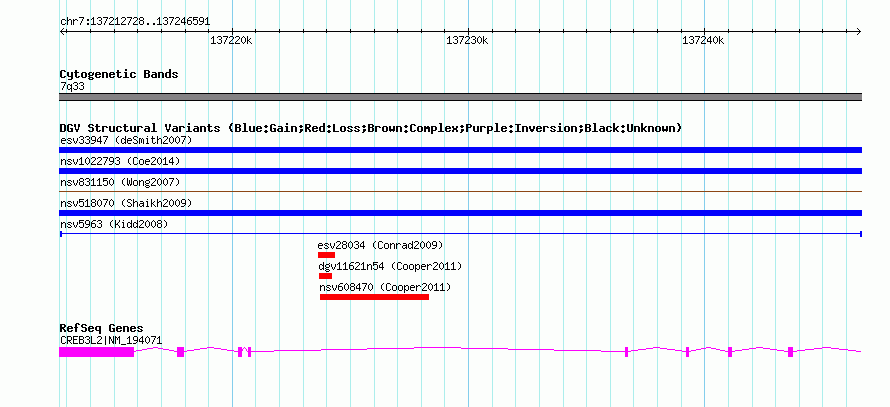
Task: Click the esv33947 (deSmith2007) blue gain bar
Action: coord(460,150)
